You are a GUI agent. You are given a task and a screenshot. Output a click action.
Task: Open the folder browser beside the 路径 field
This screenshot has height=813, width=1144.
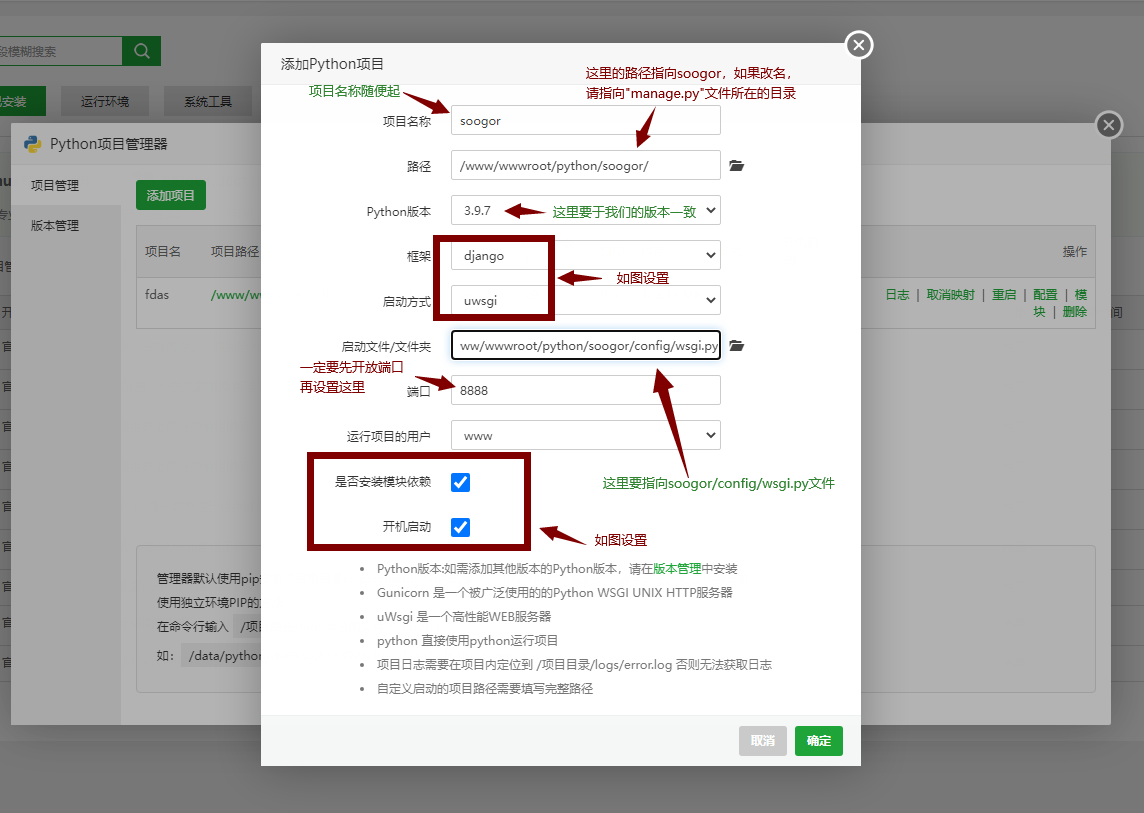(x=736, y=165)
